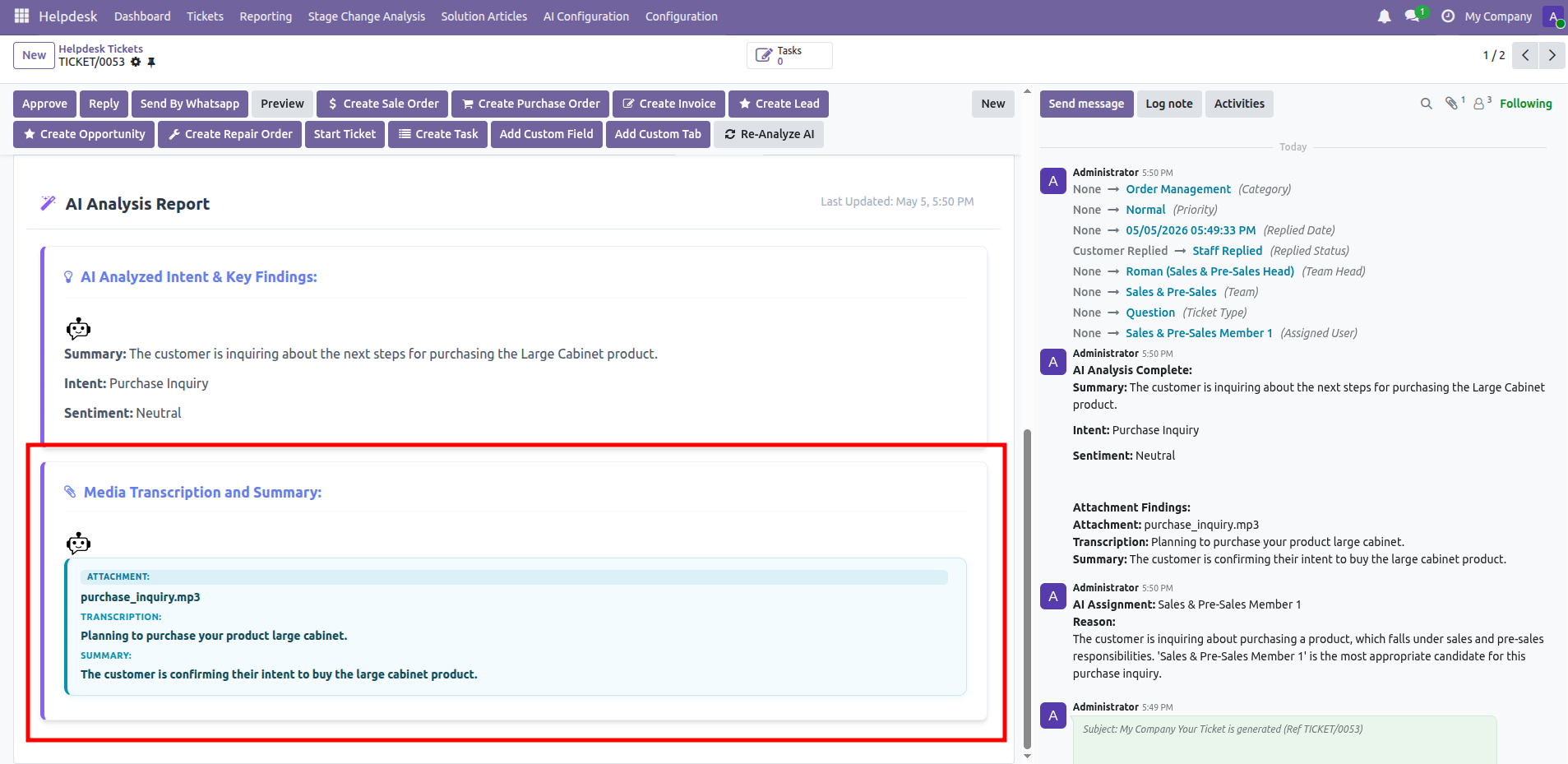Open AI Configuration menu
1568x764 pixels.
tap(586, 16)
